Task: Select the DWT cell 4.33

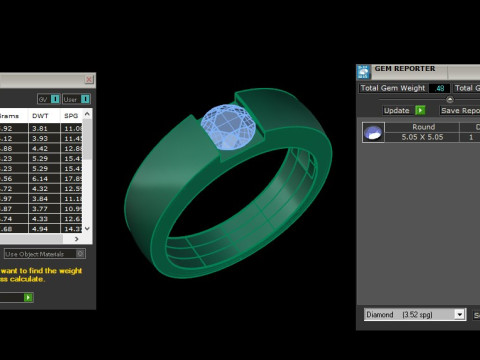Action: pos(44,219)
